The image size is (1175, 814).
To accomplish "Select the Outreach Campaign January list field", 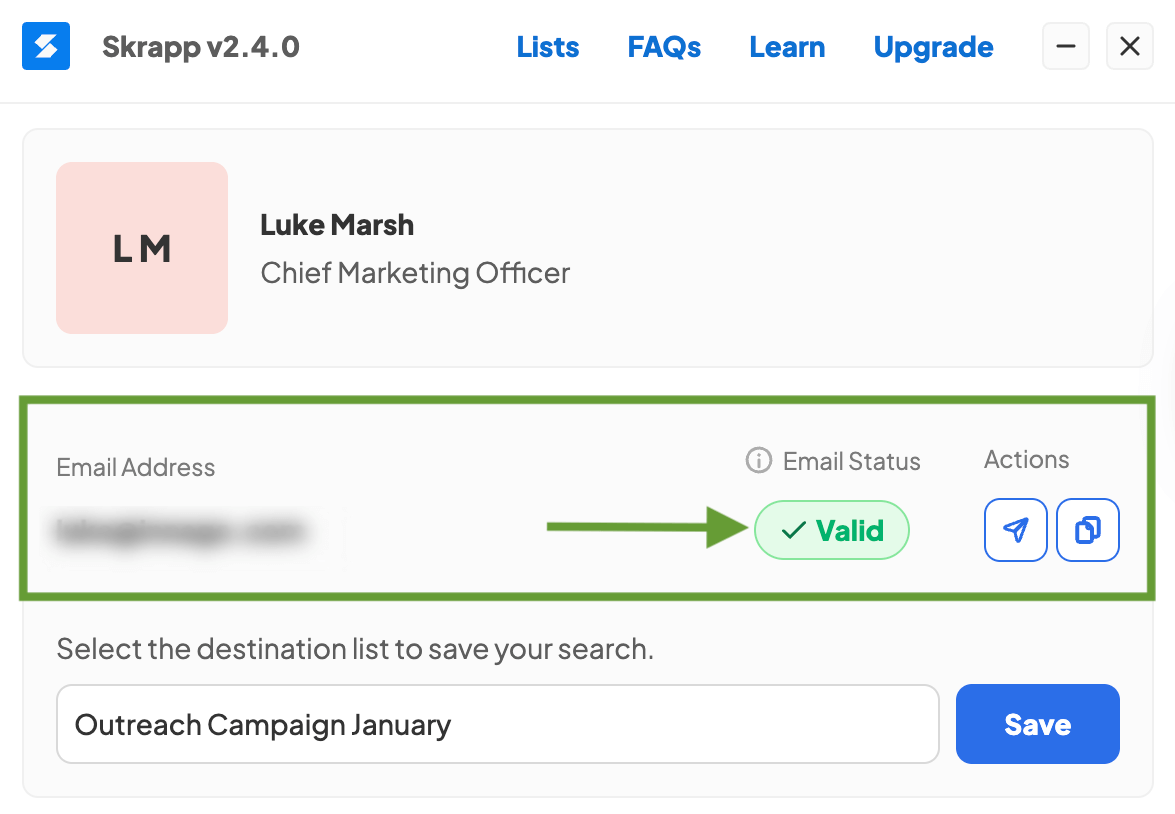I will 497,724.
